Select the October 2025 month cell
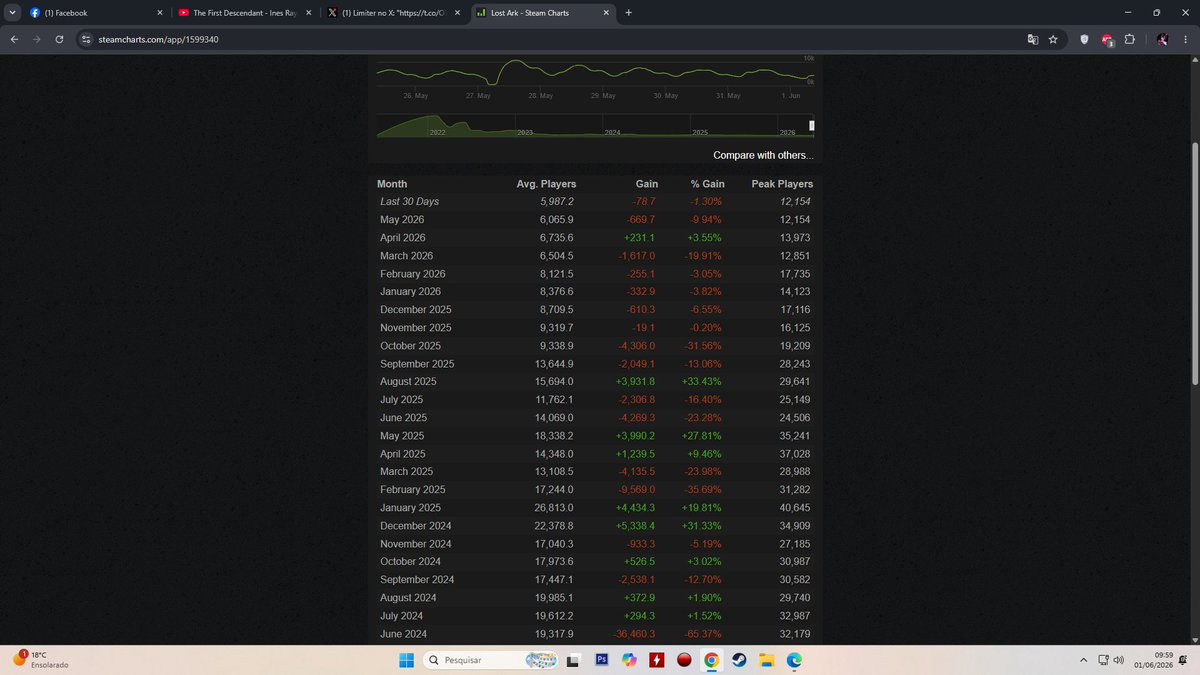The image size is (1200, 675). tap(412, 345)
